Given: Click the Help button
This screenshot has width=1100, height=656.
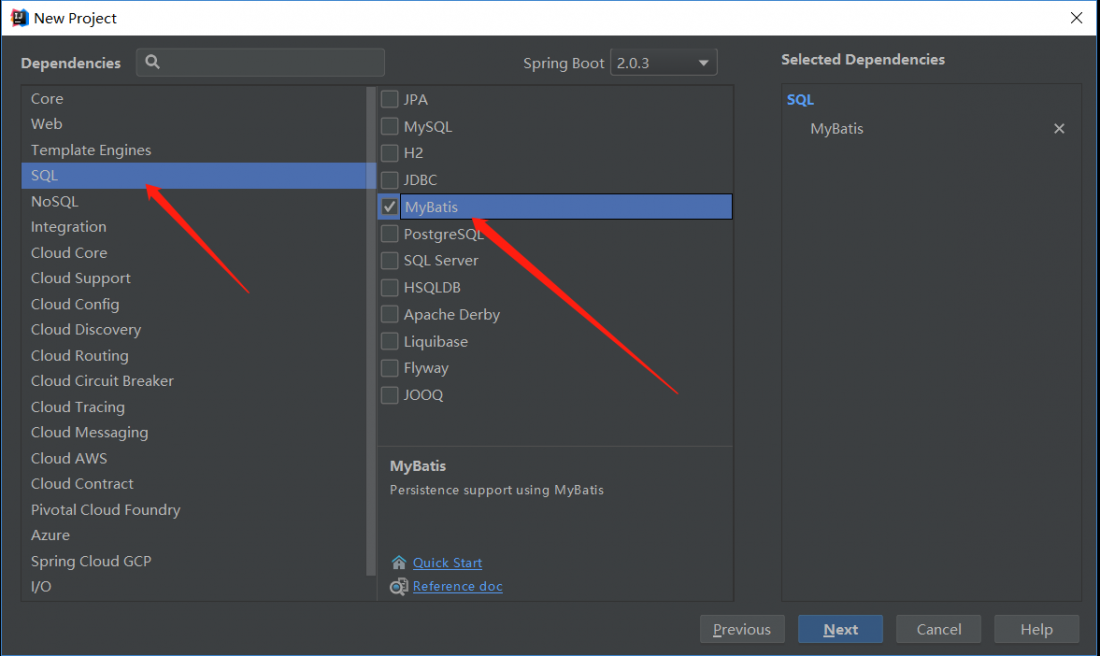Looking at the screenshot, I should (x=1036, y=629).
